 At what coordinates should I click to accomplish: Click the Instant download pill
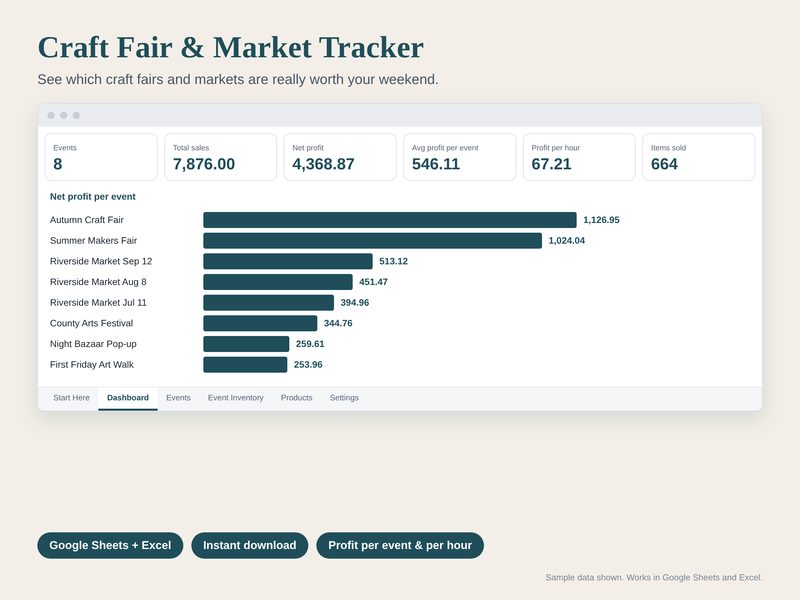tap(249, 545)
